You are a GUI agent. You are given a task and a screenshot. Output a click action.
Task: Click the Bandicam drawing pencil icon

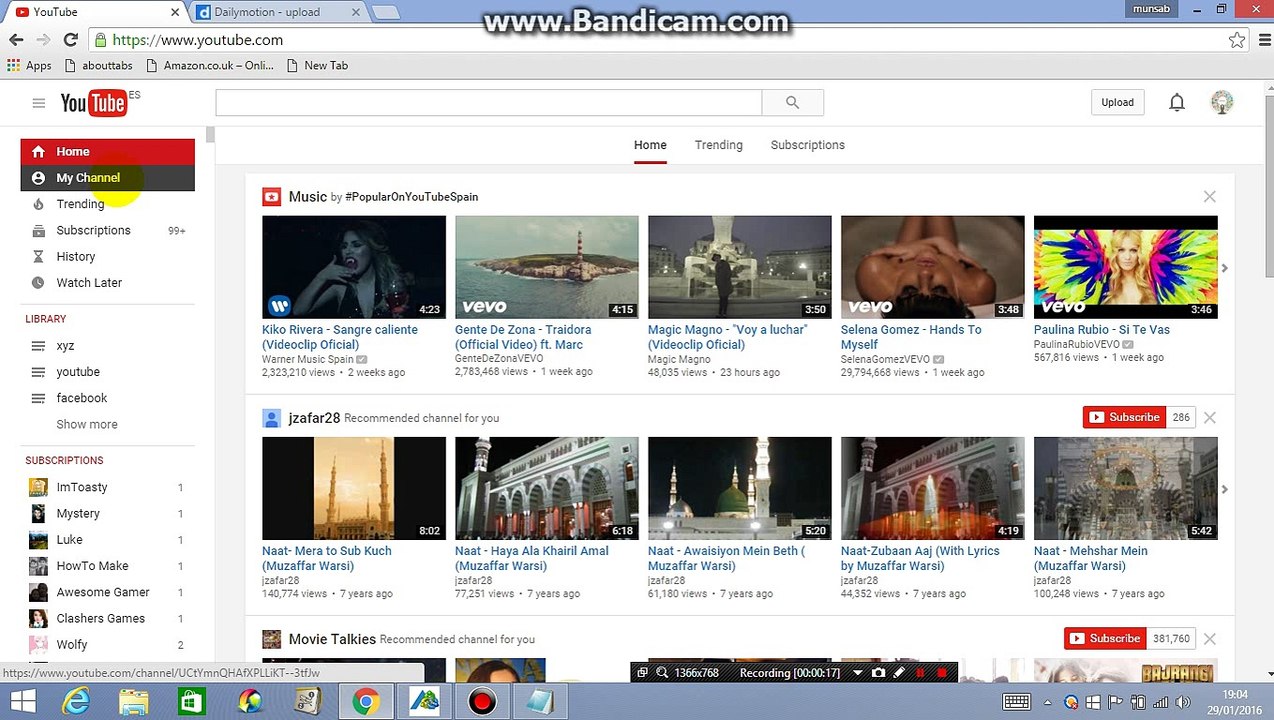(x=898, y=673)
